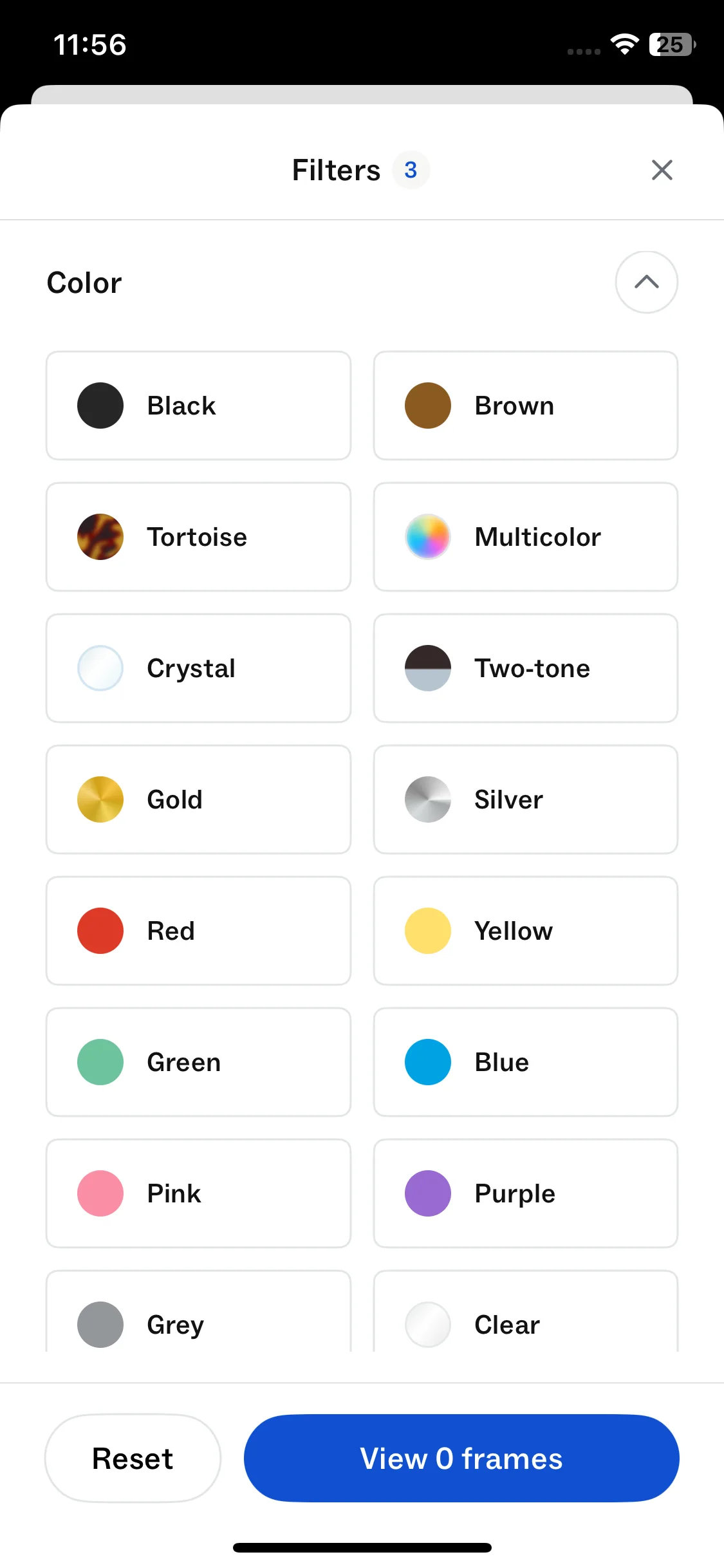Image resolution: width=724 pixels, height=1568 pixels.
Task: Select the Black color filter
Action: (198, 406)
